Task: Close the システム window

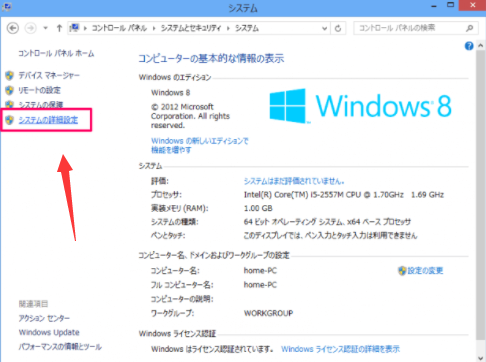Action: pyautogui.click(x=473, y=5)
